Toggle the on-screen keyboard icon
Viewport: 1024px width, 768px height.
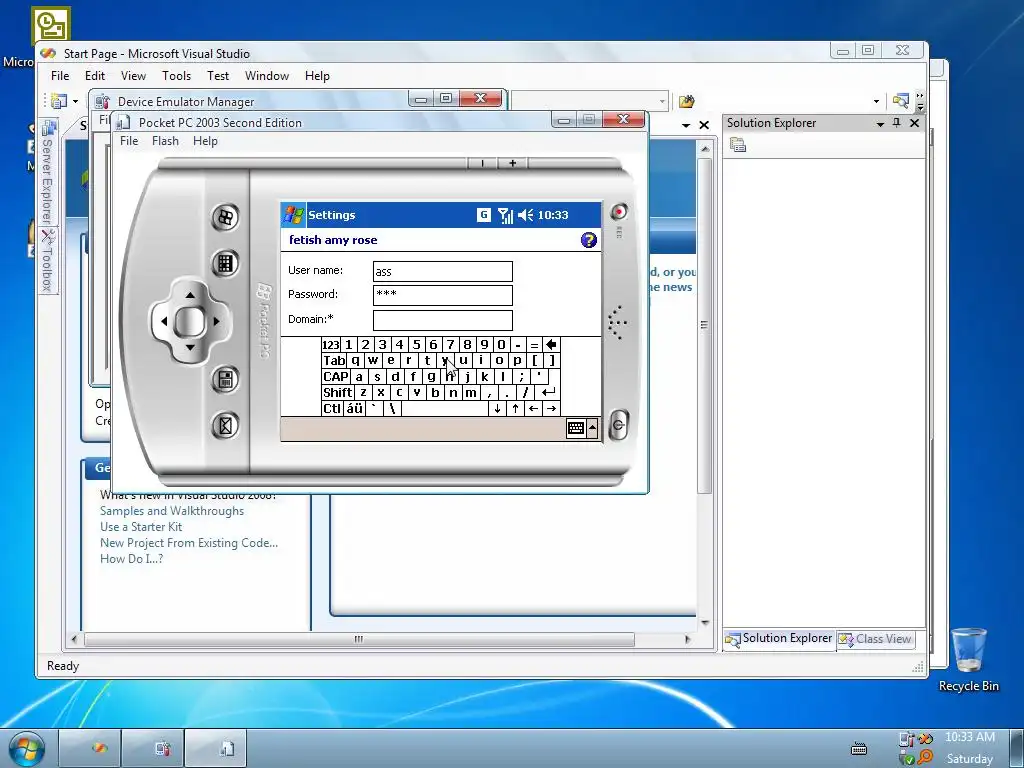575,428
